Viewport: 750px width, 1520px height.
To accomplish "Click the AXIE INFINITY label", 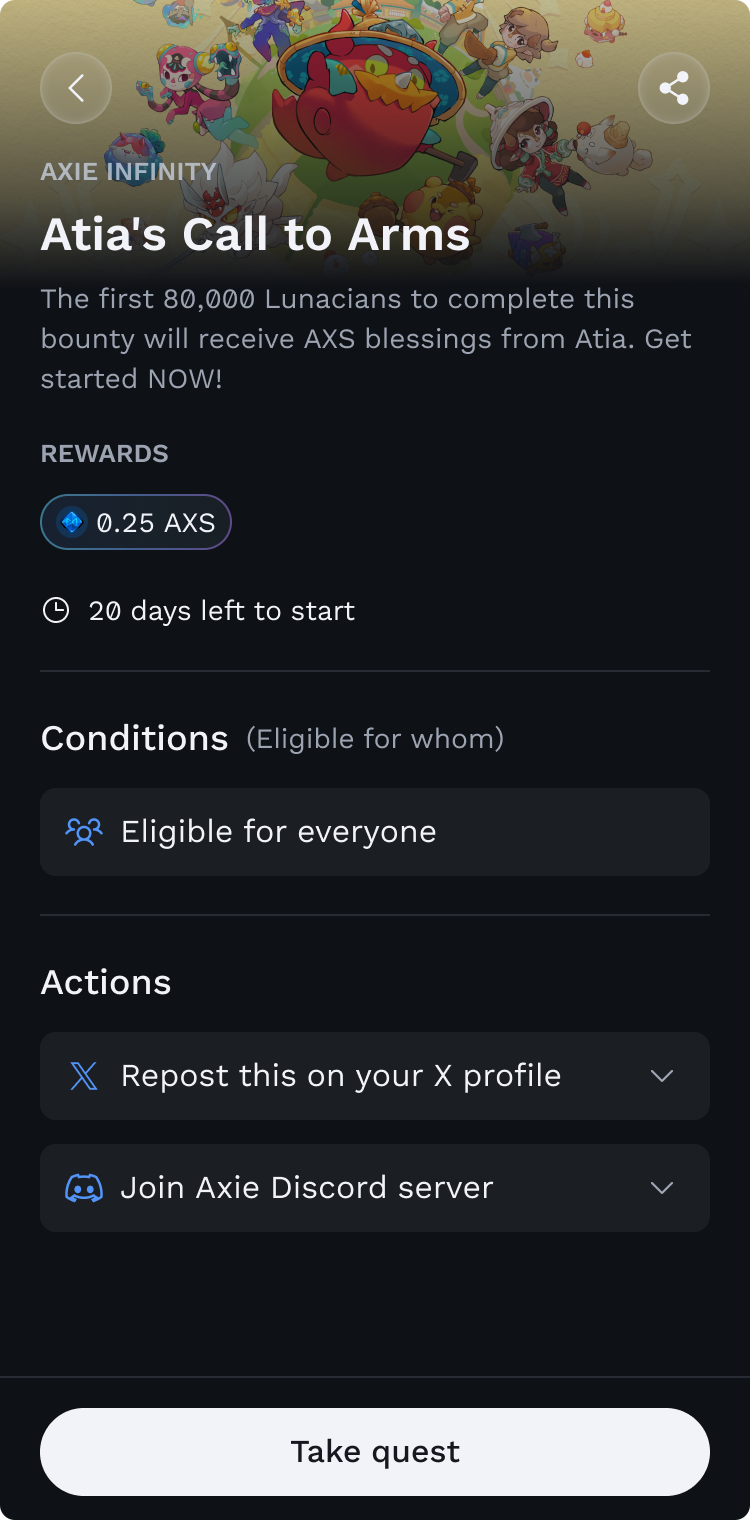I will (x=129, y=171).
